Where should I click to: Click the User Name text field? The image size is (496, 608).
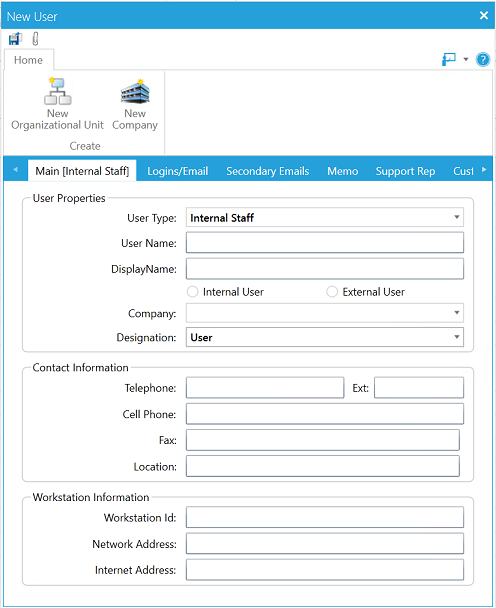pyautogui.click(x=325, y=243)
